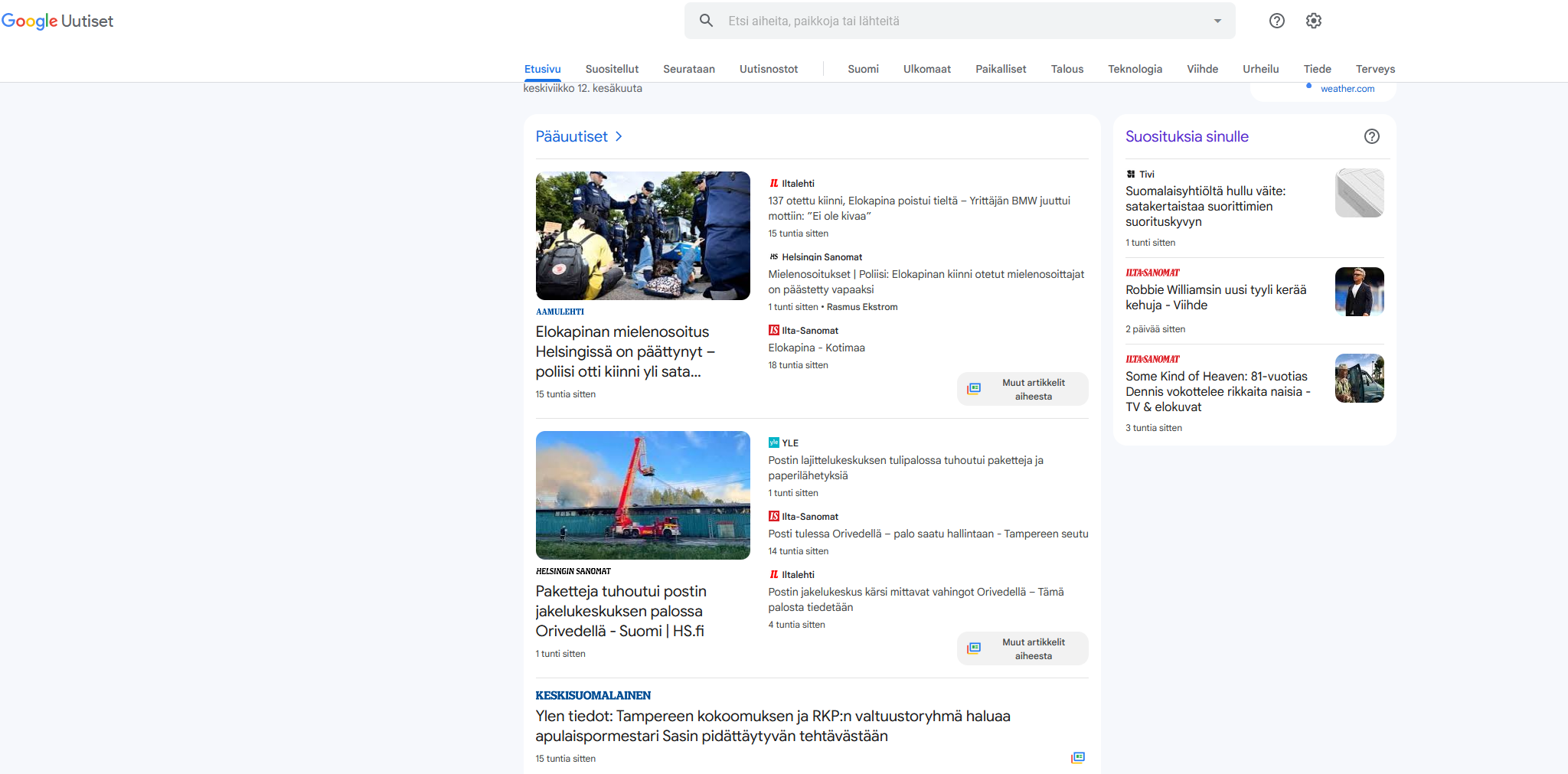Select the Ulkomaat tab

(x=927, y=69)
